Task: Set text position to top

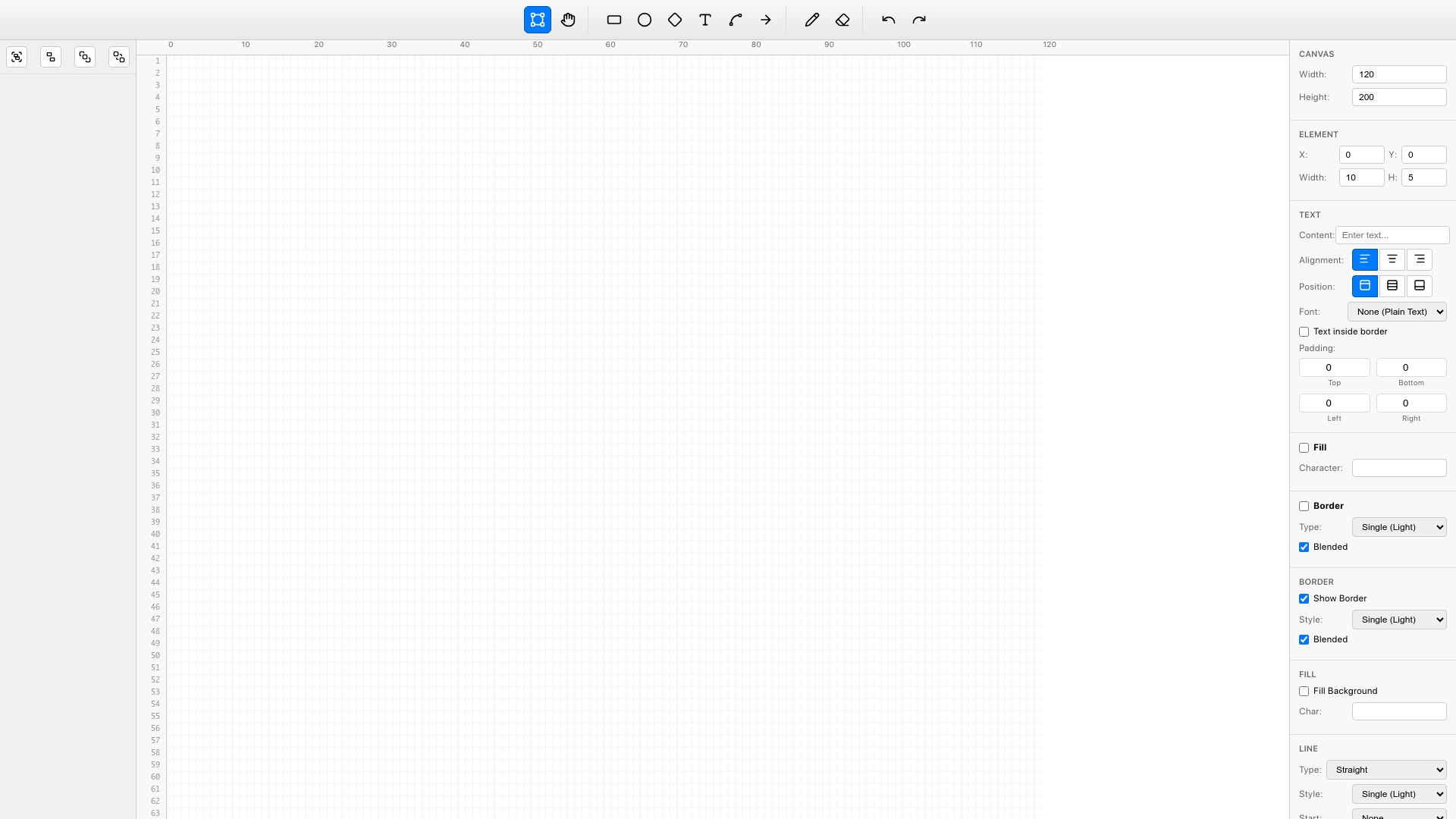Action: click(x=1365, y=286)
